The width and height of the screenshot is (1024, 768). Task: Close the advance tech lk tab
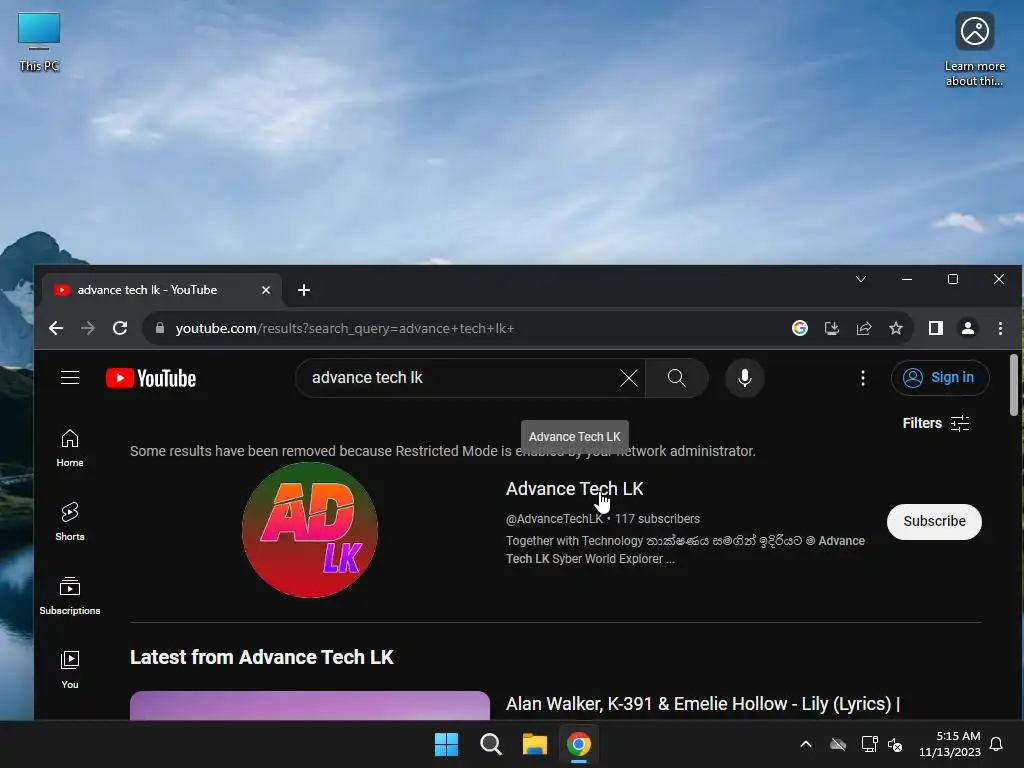click(x=266, y=290)
